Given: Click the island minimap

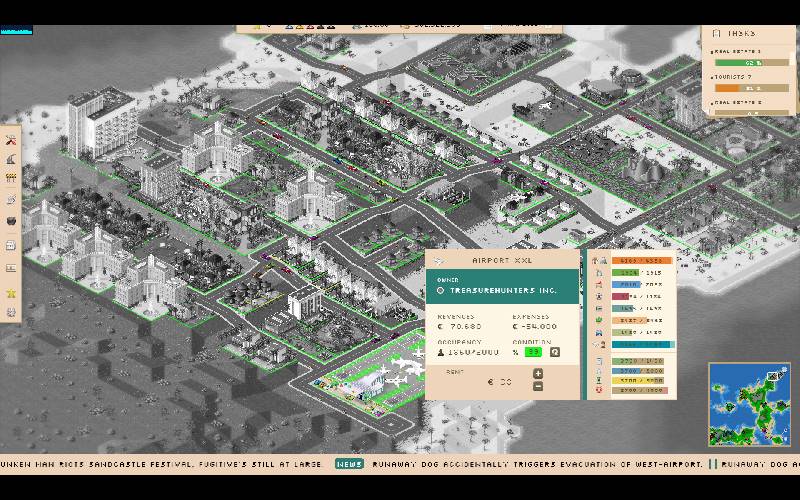Looking at the screenshot, I should [x=749, y=404].
